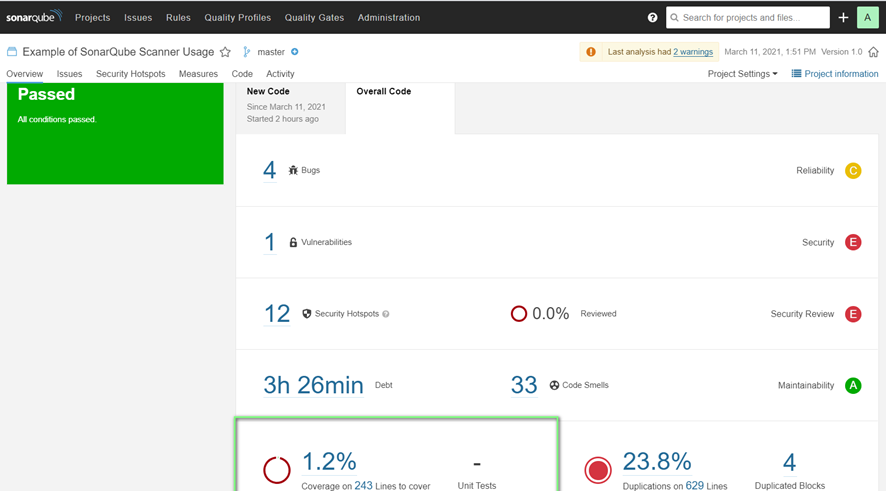Click the 0.0% Reviewed value
The height and width of the screenshot is (491, 886).
[x=551, y=314]
